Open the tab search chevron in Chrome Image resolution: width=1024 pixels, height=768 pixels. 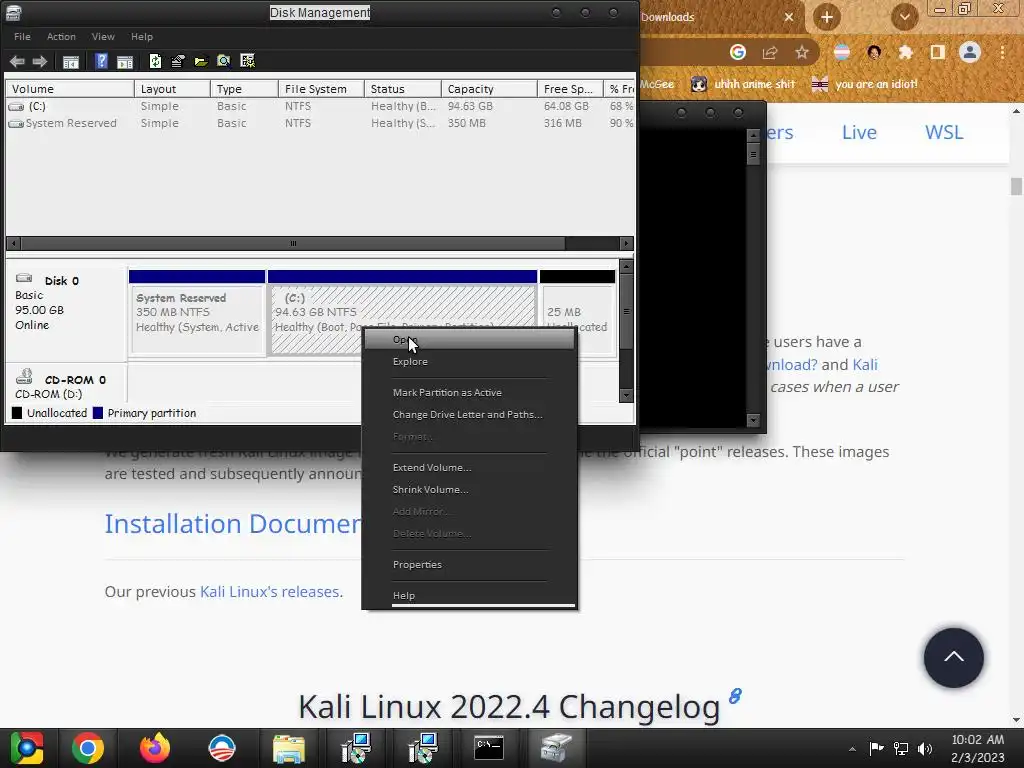(904, 17)
